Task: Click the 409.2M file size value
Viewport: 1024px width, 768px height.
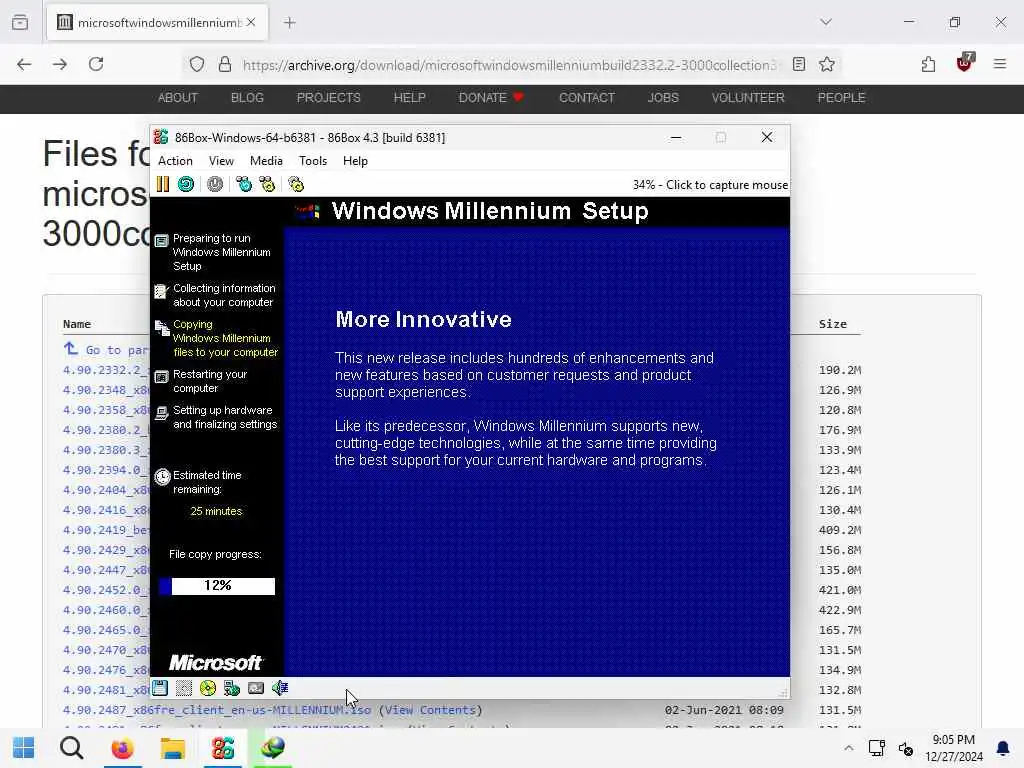Action: [840, 530]
